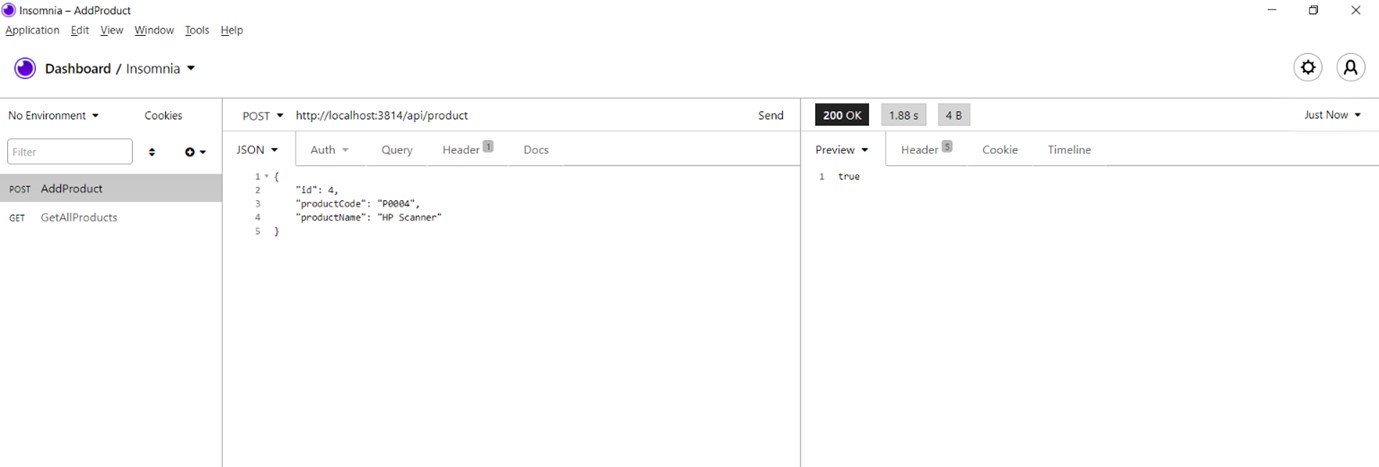Click the 4 B response size badge
The width and height of the screenshot is (1379, 467).
(x=954, y=115)
